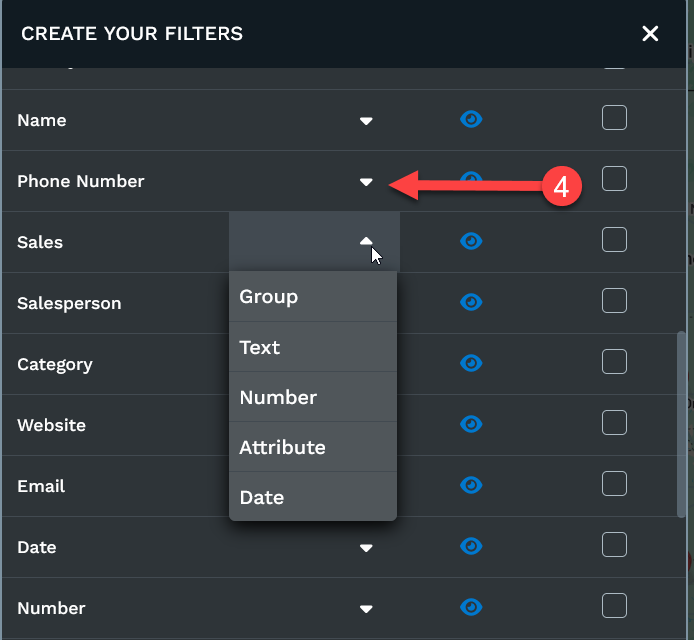
Task: Click the Number row eye icon
Action: pyautogui.click(x=471, y=608)
